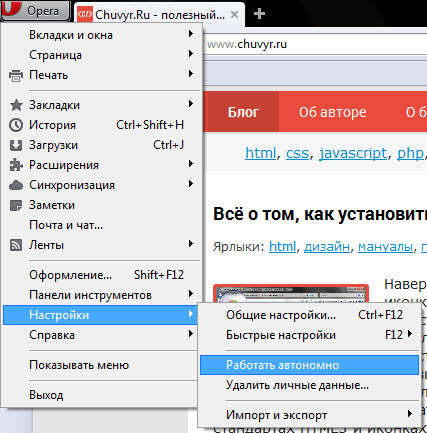Expand Панели инструментов submenu arrow
The width and height of the screenshot is (427, 433).
click(x=191, y=294)
